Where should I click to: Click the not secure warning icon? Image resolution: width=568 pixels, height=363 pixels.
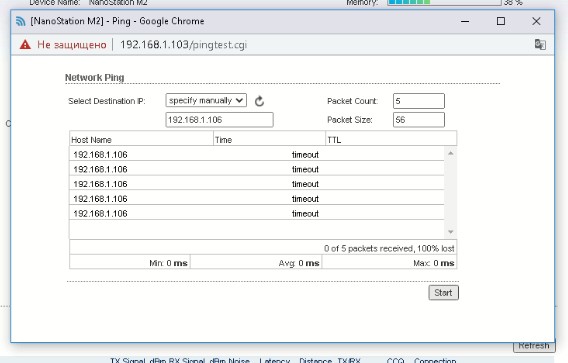(25, 45)
